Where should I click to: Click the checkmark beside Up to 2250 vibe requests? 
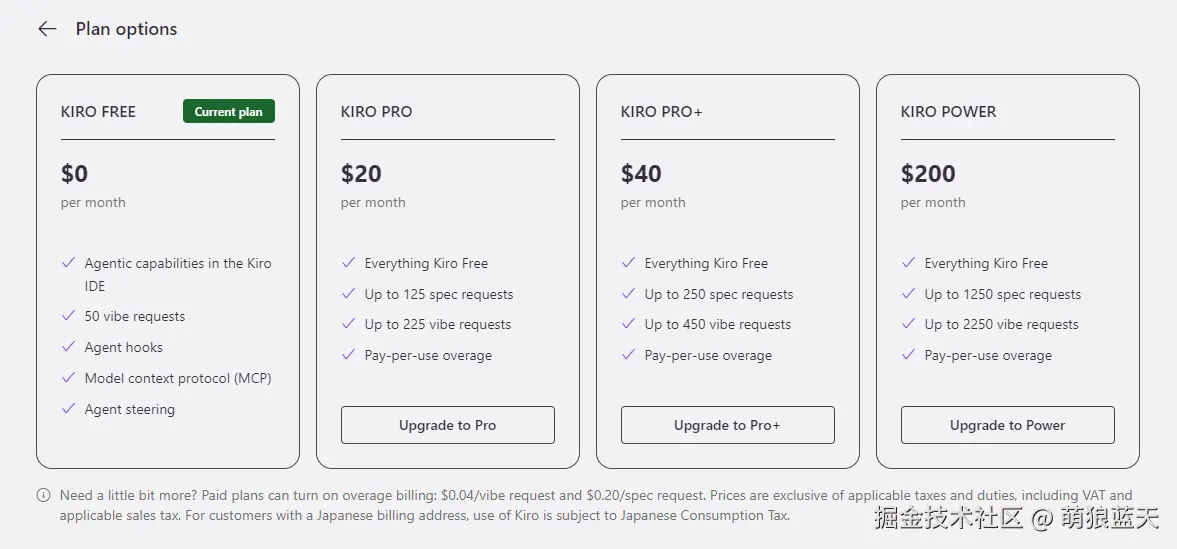[x=908, y=324]
